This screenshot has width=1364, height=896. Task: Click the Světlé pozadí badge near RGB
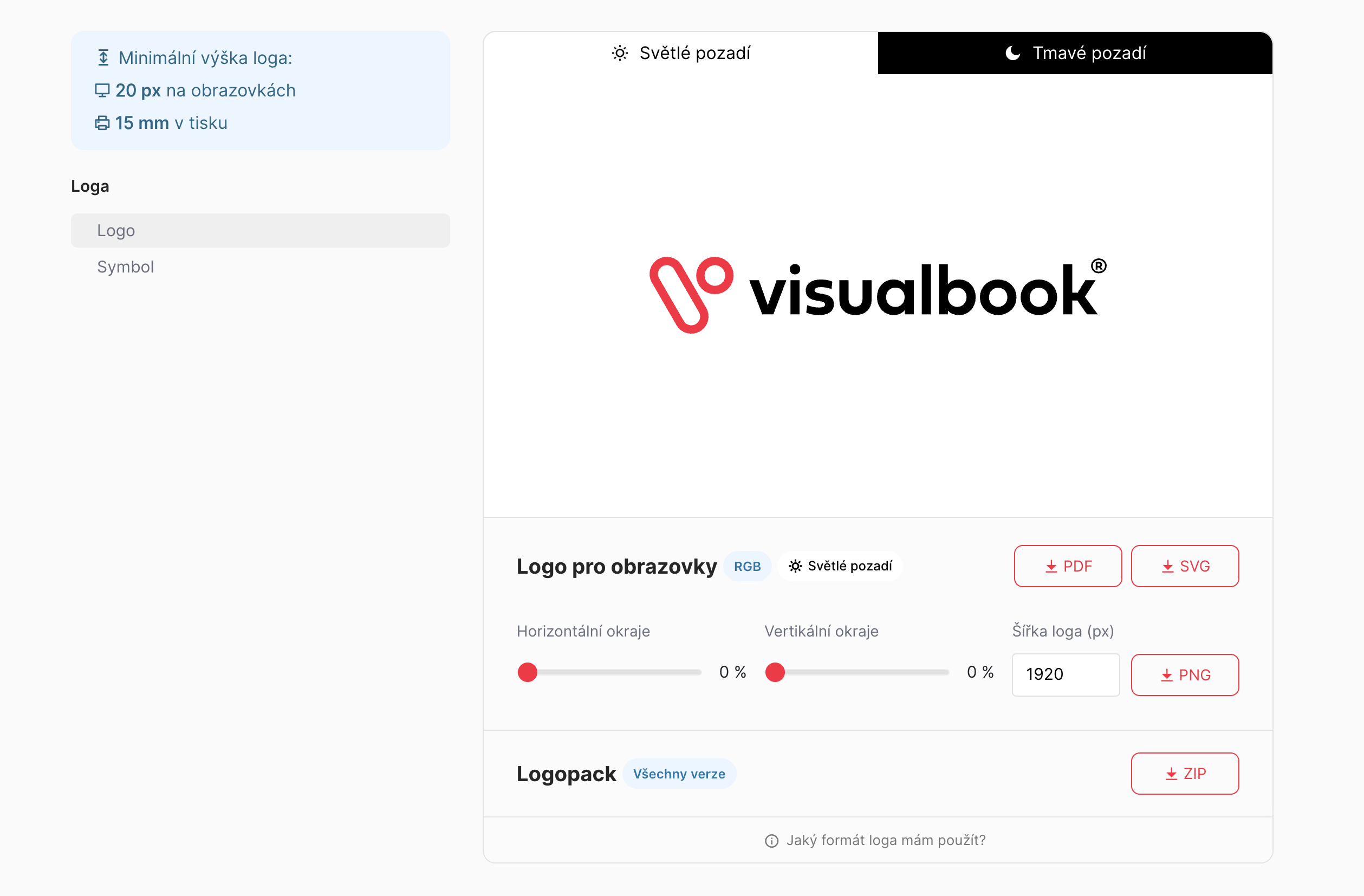tap(840, 566)
